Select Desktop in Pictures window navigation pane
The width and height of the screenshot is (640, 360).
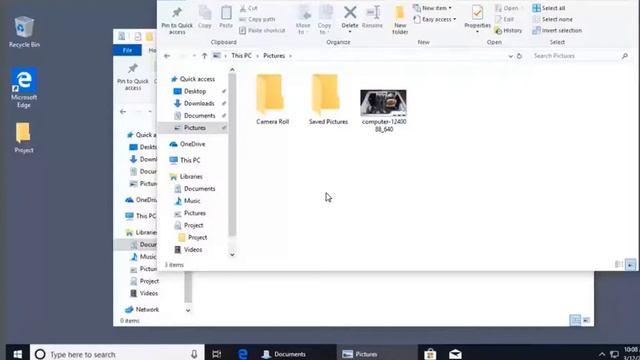(190, 91)
